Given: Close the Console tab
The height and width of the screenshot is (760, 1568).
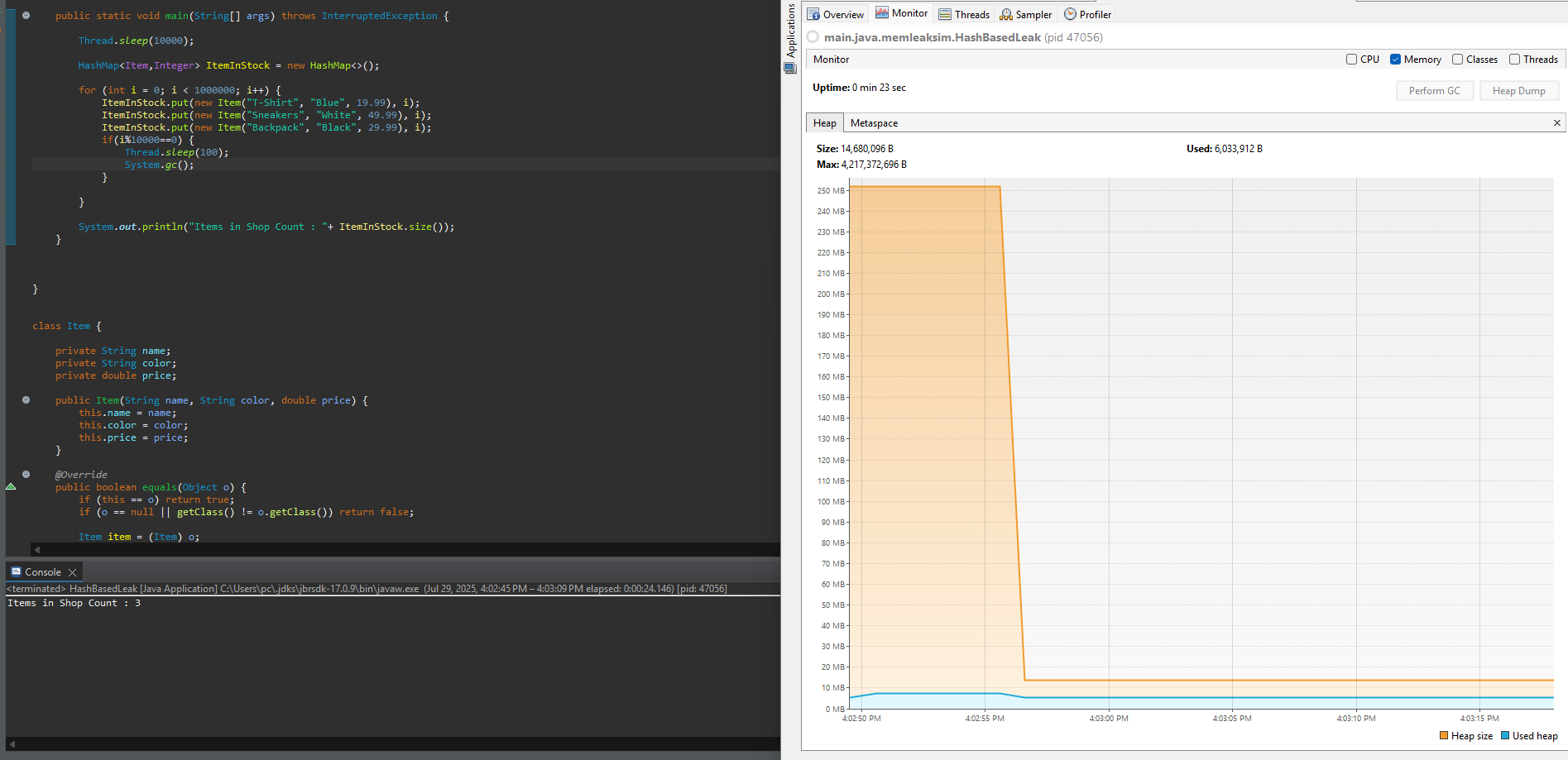Looking at the screenshot, I should coord(73,572).
